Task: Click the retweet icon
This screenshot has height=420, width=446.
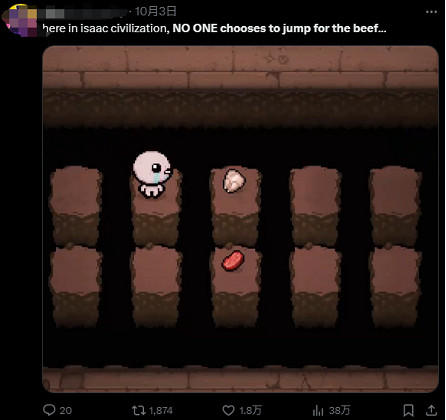Action: [x=138, y=410]
